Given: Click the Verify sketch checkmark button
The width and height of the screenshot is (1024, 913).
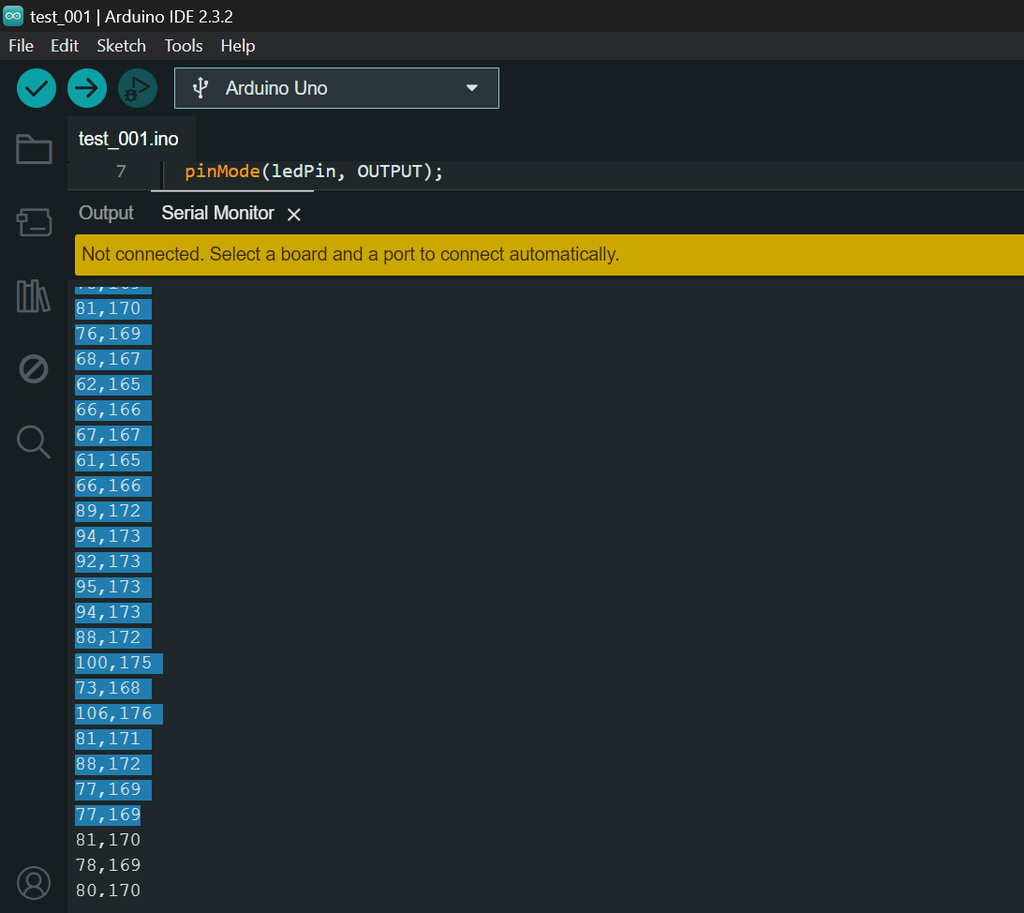Looking at the screenshot, I should 36,88.
